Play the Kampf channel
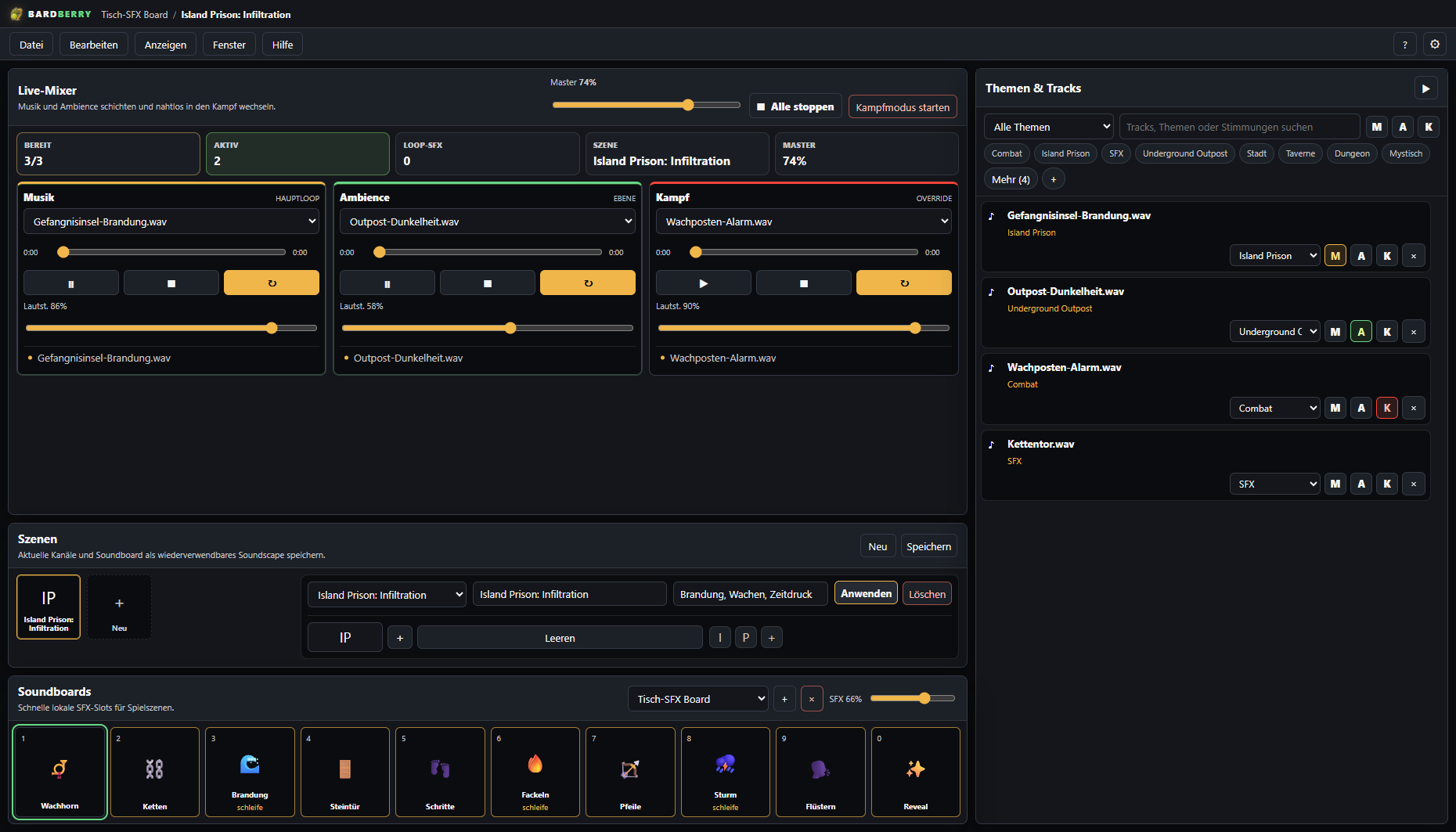The width and height of the screenshot is (1456, 832). pos(704,283)
